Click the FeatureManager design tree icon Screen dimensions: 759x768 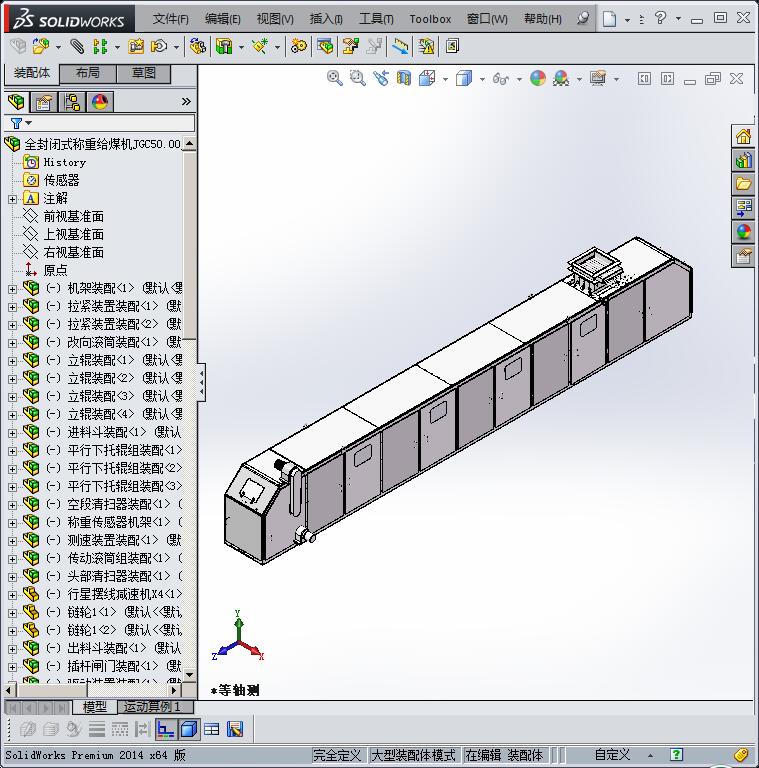click(x=17, y=102)
